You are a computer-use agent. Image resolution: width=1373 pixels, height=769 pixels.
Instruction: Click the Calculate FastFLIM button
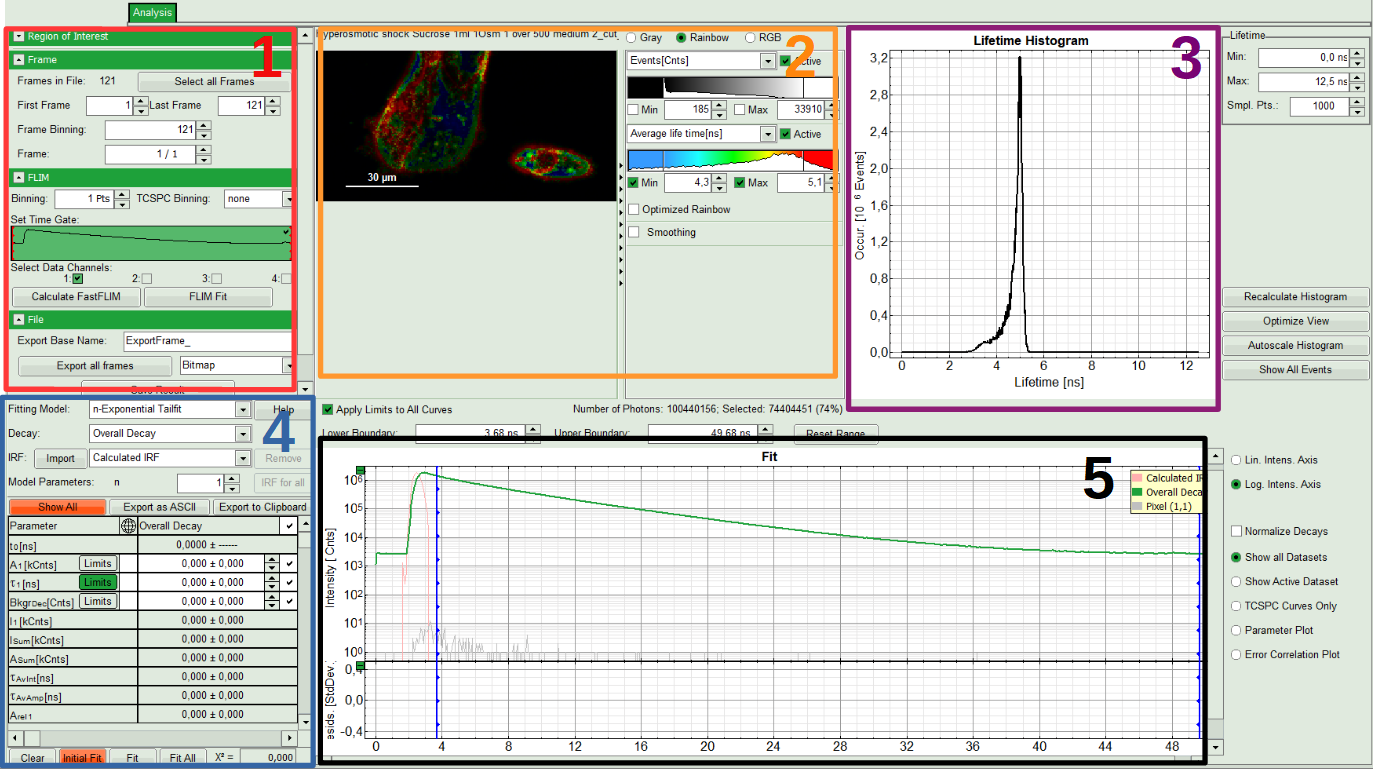(75, 297)
